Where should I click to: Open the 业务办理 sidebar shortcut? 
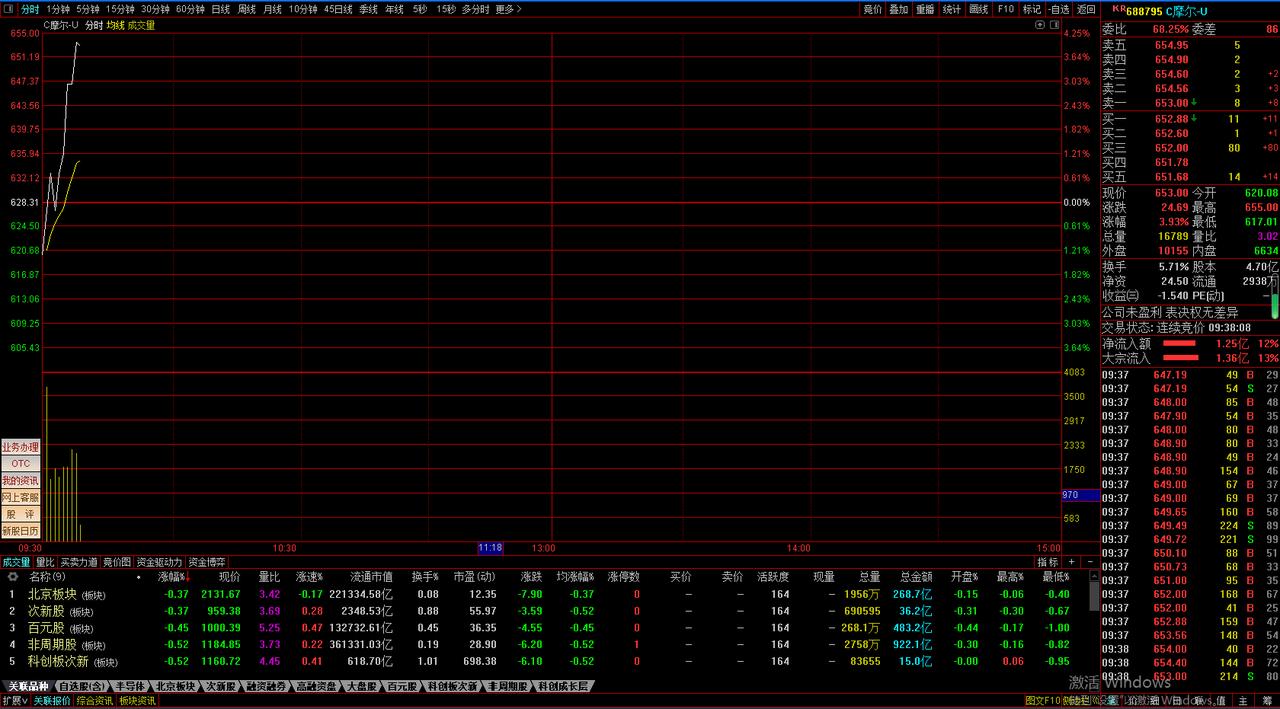(20, 447)
